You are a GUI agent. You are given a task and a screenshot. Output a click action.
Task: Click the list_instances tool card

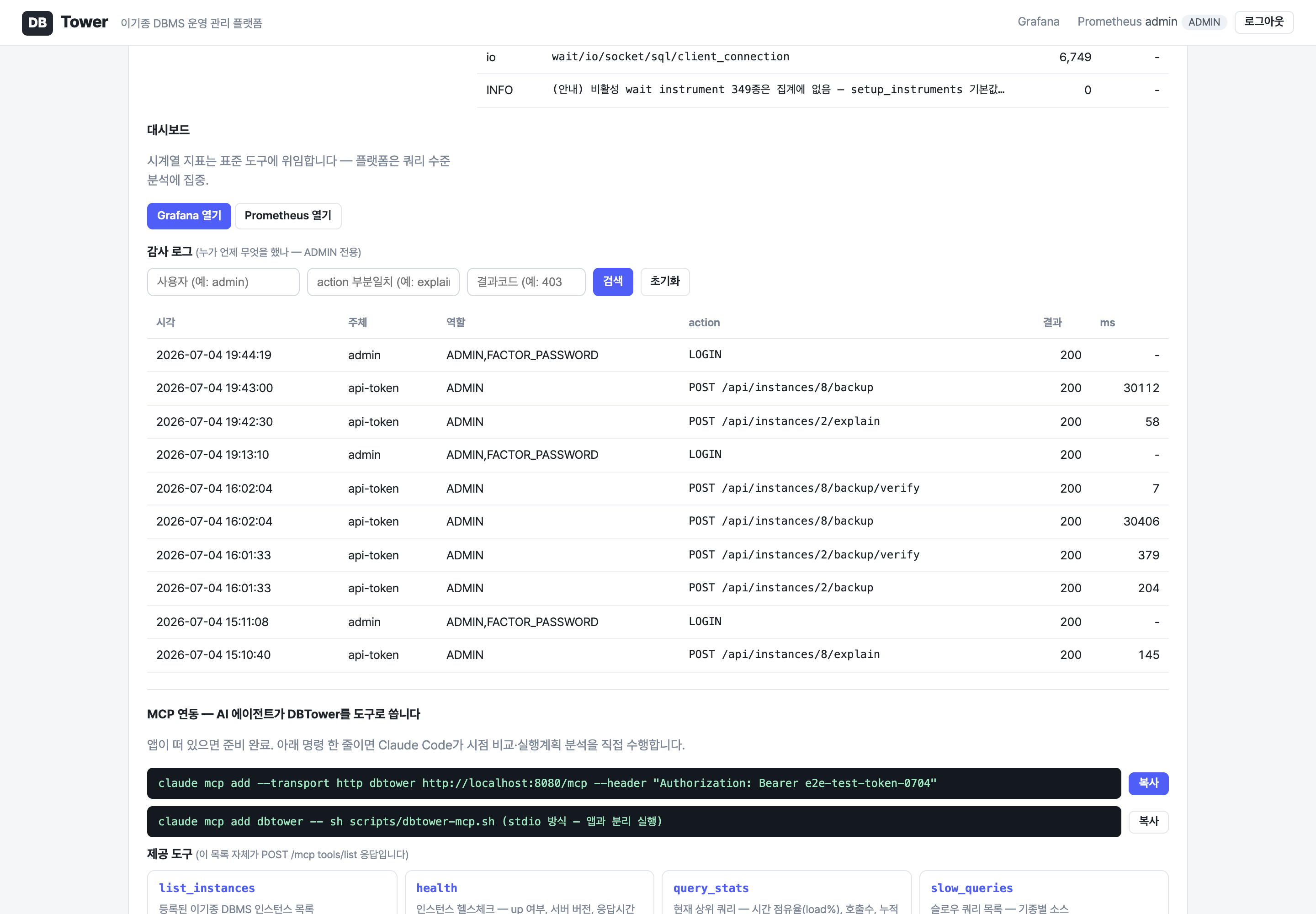pyautogui.click(x=271, y=892)
